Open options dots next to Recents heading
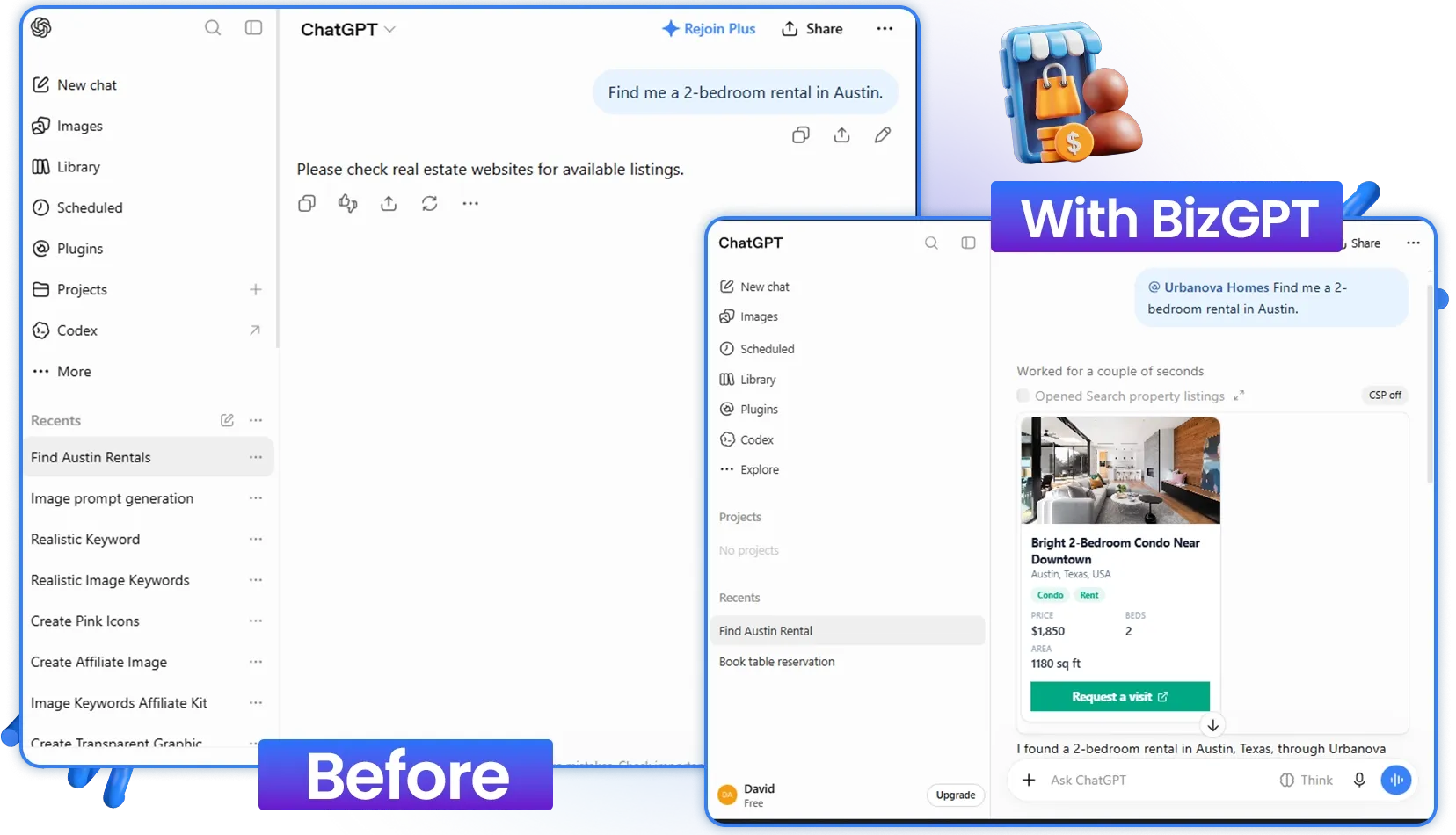 256,420
